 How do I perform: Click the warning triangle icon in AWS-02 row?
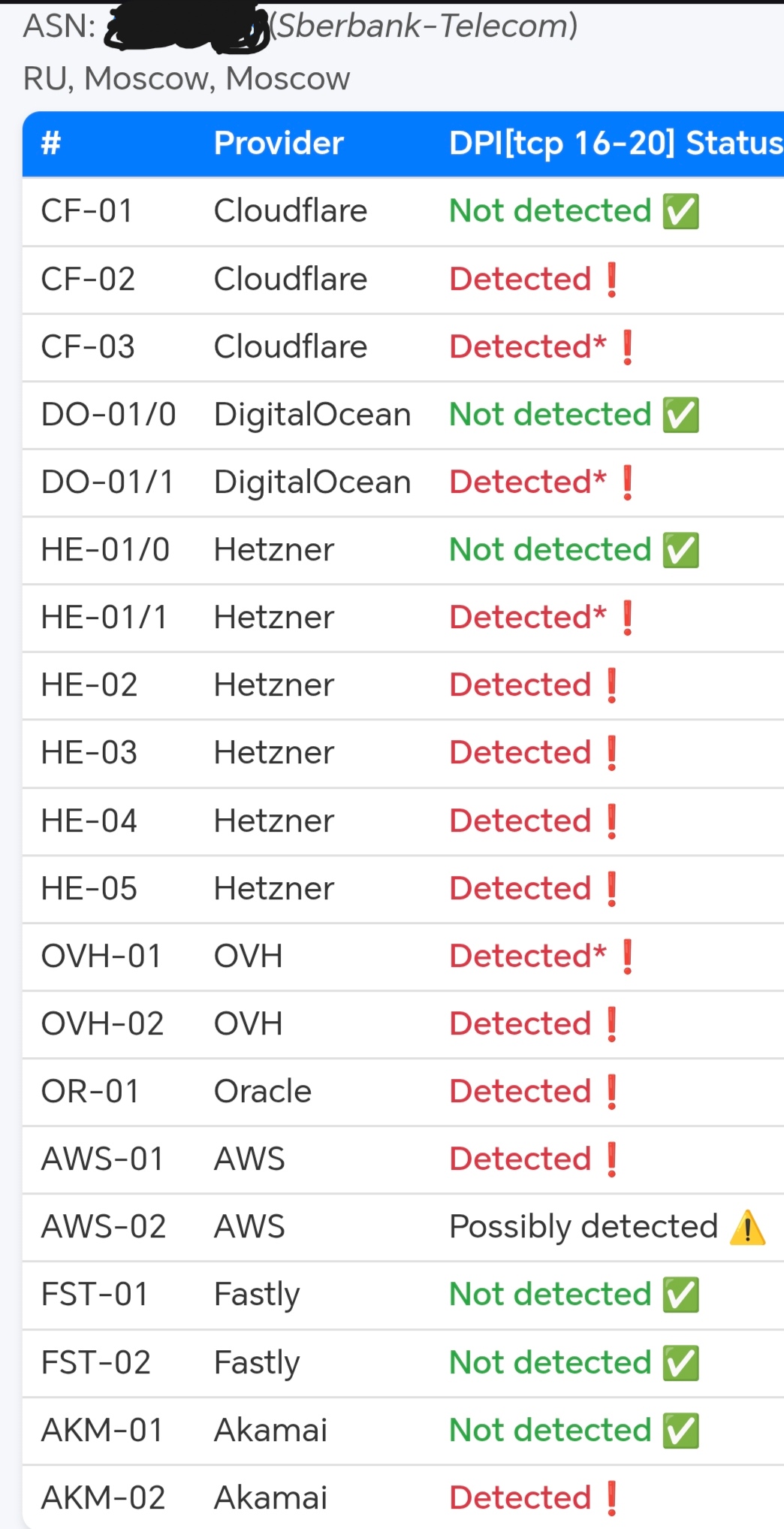coord(747,1227)
